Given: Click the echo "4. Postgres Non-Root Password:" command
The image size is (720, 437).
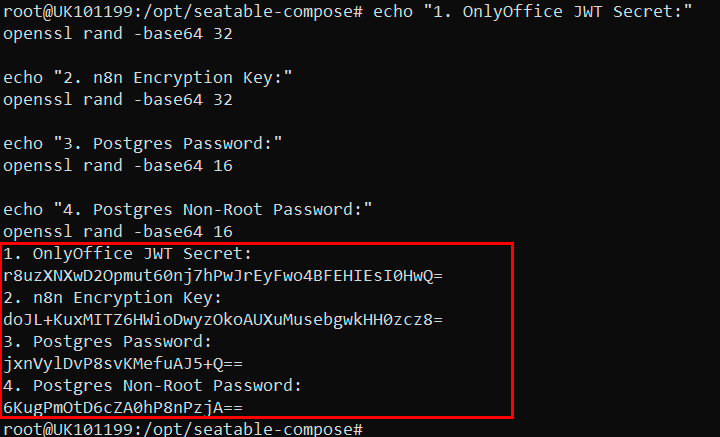Looking at the screenshot, I should tap(188, 209).
